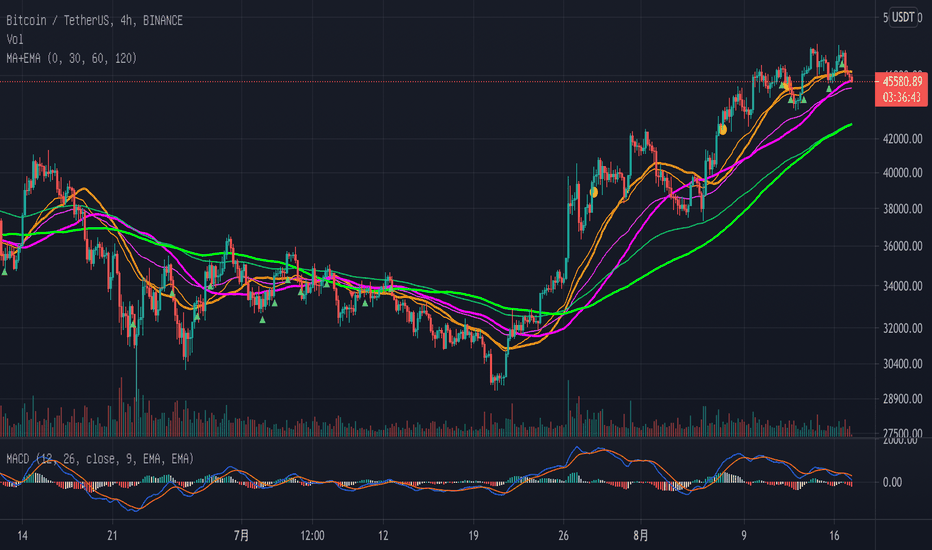Select the date label 16 on the time axis
This screenshot has width=932, height=550.
tap(834, 536)
